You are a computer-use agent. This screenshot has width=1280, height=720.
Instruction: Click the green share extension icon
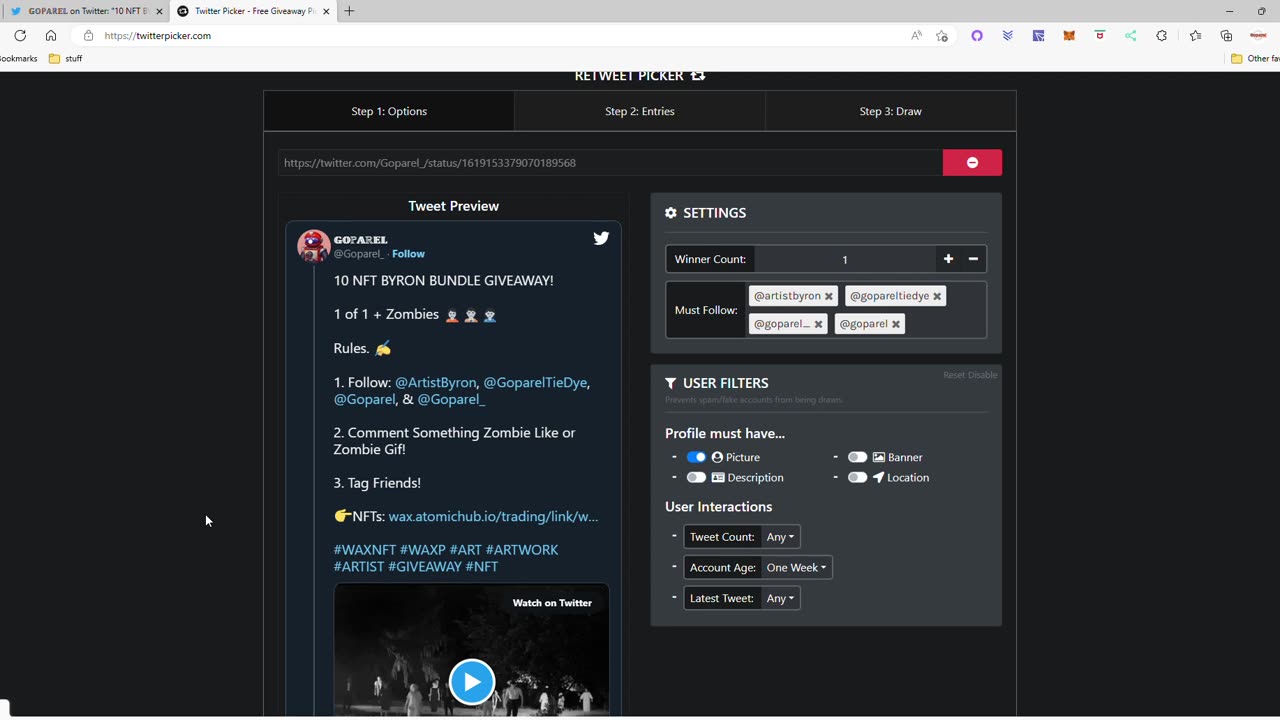coord(1131,36)
